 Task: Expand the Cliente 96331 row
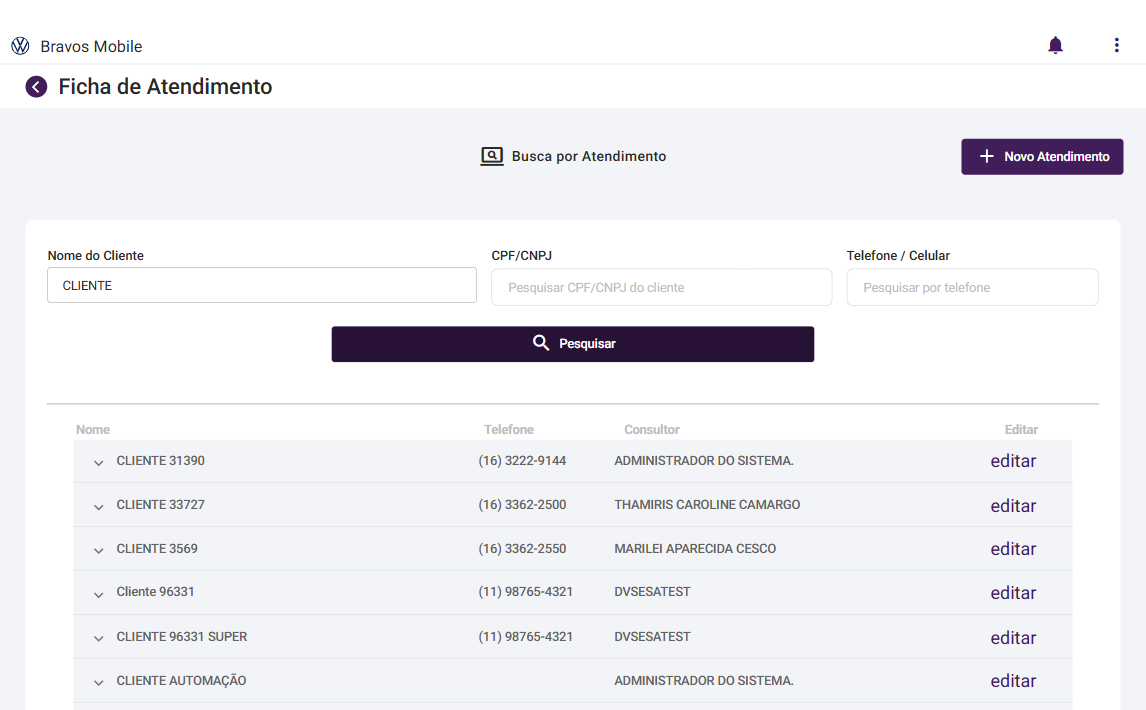coord(98,595)
